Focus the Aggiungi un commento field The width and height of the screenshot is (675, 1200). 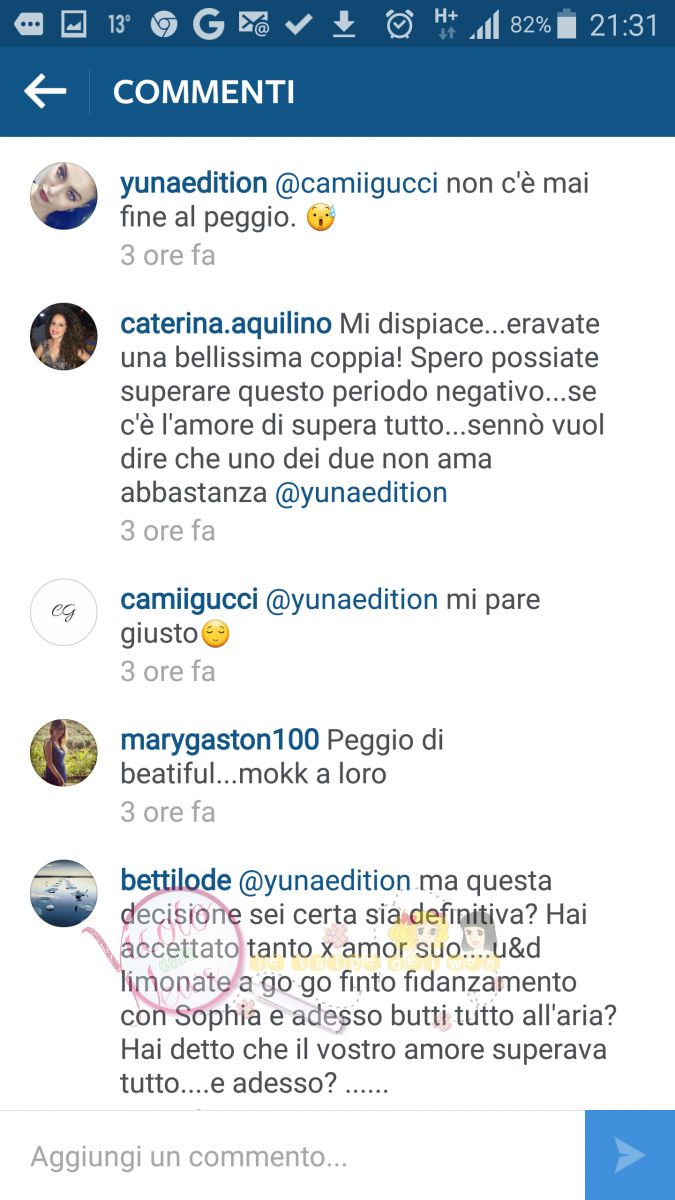point(292,1156)
